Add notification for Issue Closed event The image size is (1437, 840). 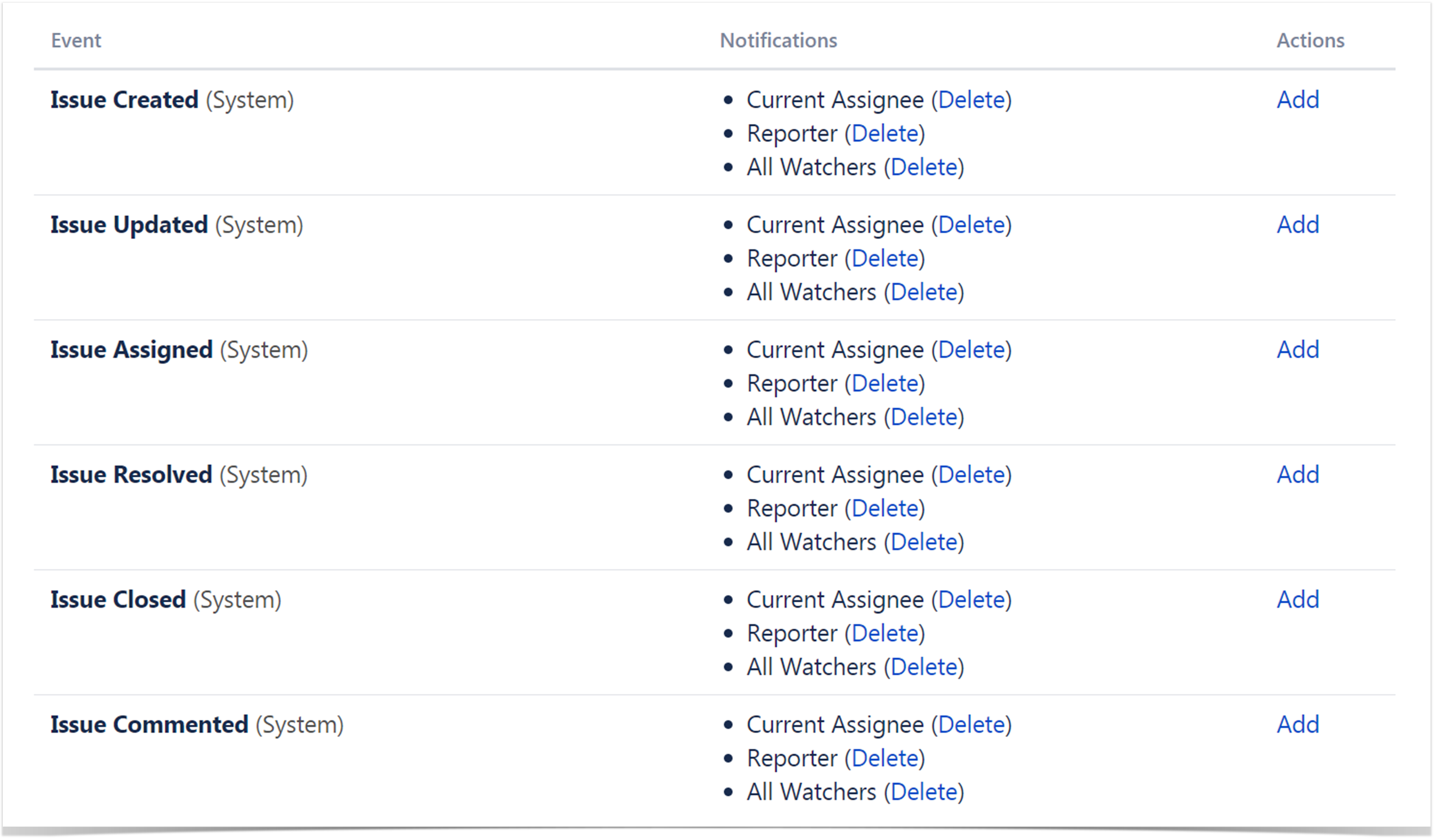tap(1297, 599)
